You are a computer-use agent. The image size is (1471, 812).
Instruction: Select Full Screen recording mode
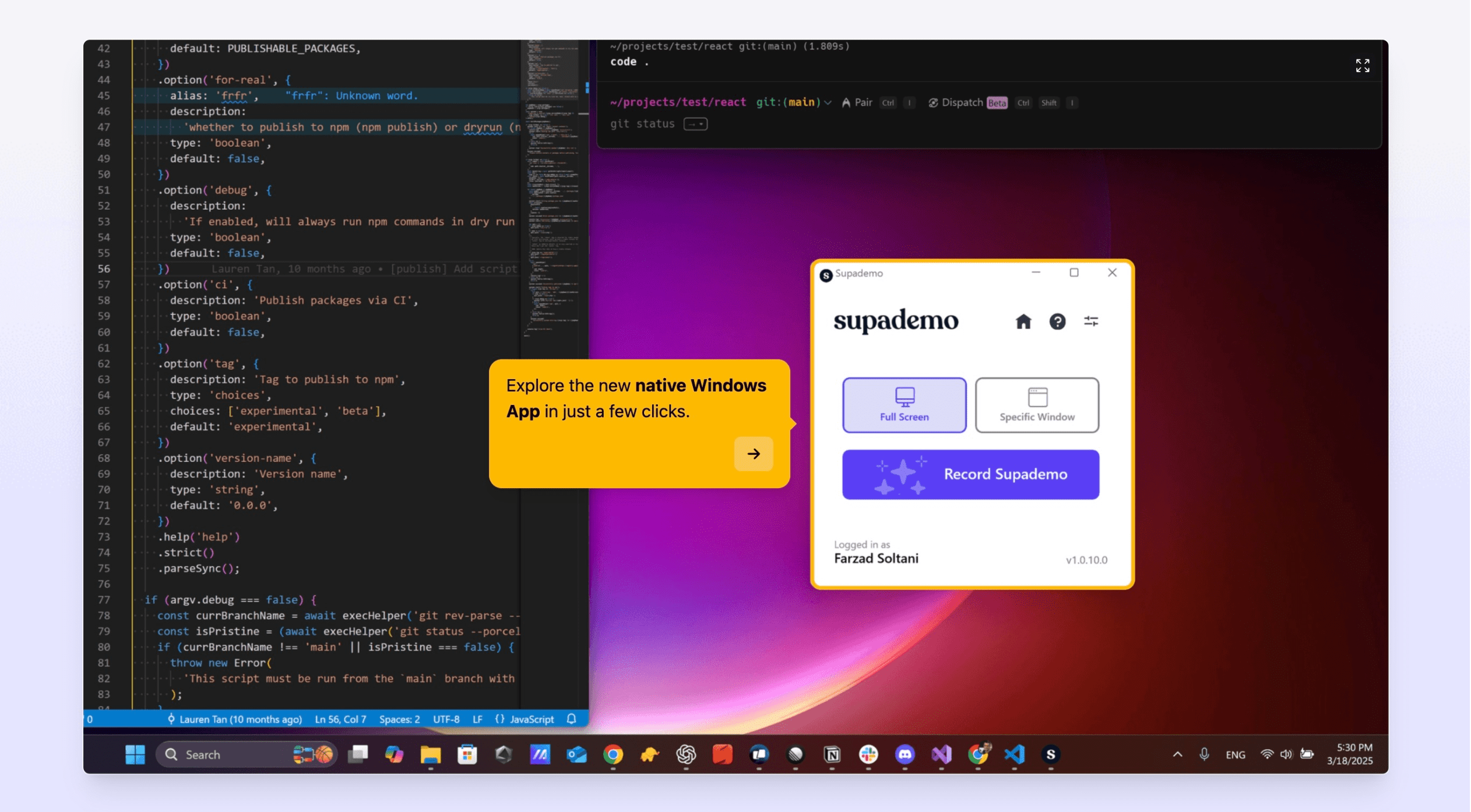click(904, 405)
